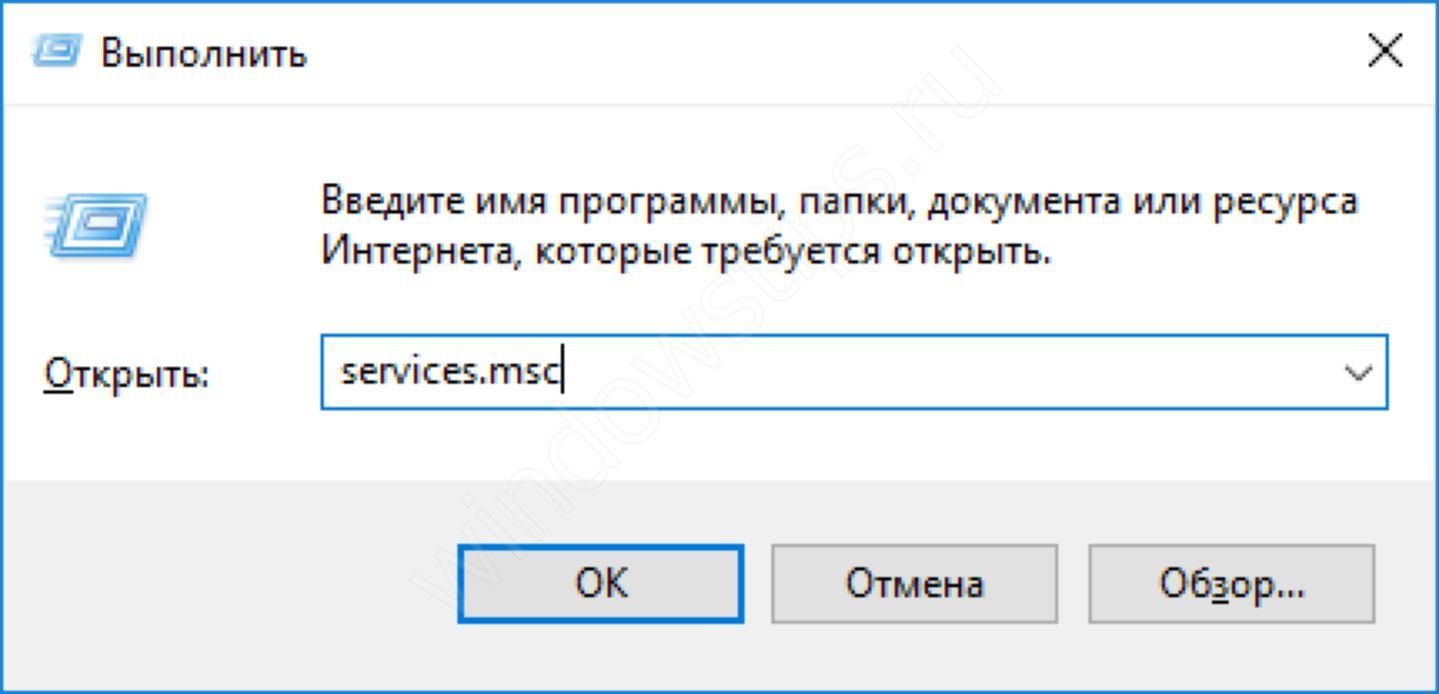Click the Открыть: label
Viewport: 1439px width, 694px height.
(x=126, y=375)
